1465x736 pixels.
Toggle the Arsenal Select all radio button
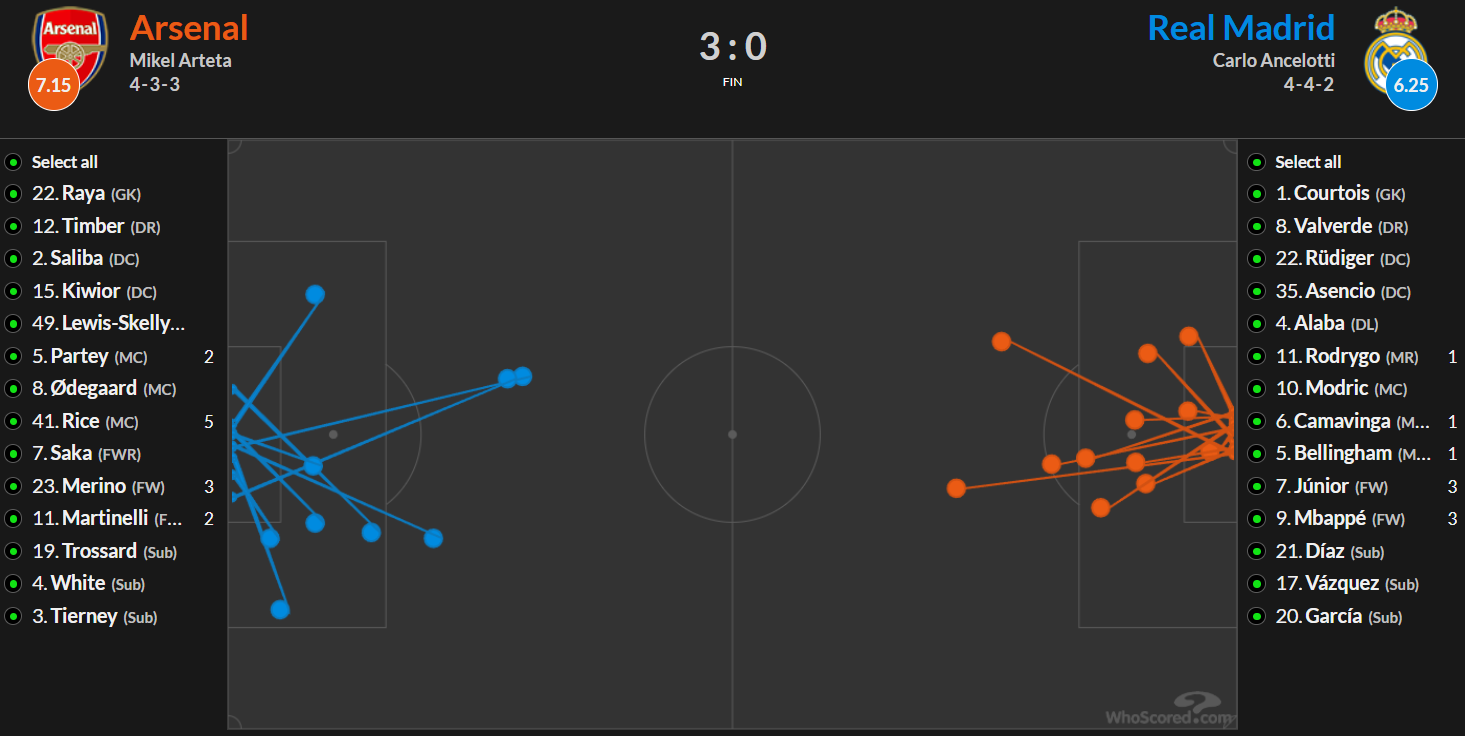pos(13,162)
